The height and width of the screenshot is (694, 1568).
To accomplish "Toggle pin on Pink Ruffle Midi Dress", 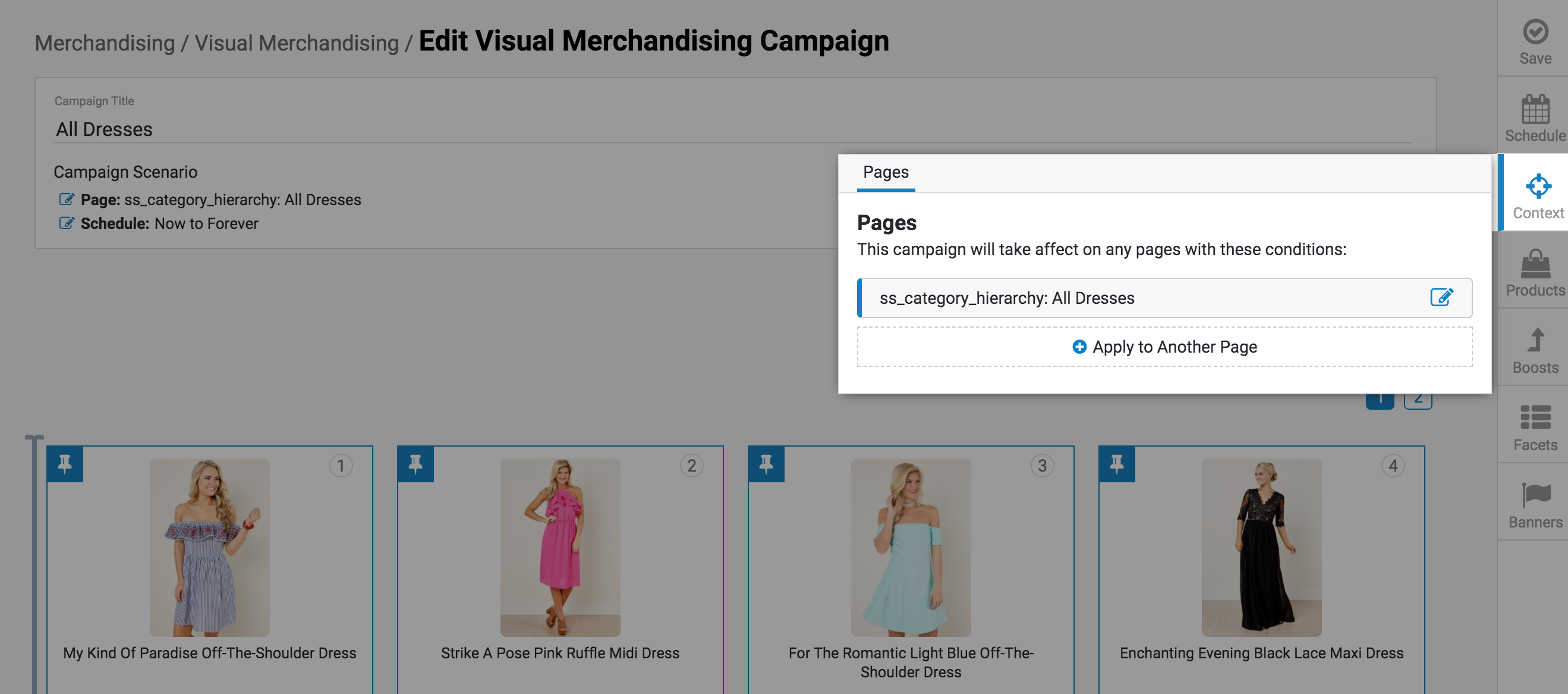I will [415, 464].
